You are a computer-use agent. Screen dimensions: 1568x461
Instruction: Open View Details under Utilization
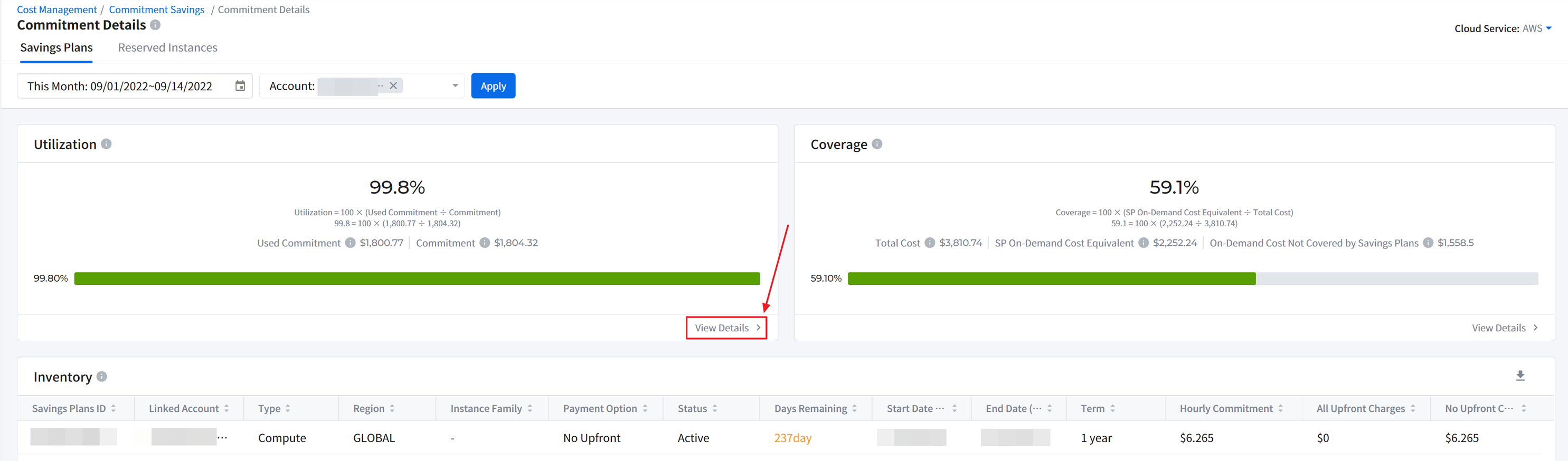(726, 328)
